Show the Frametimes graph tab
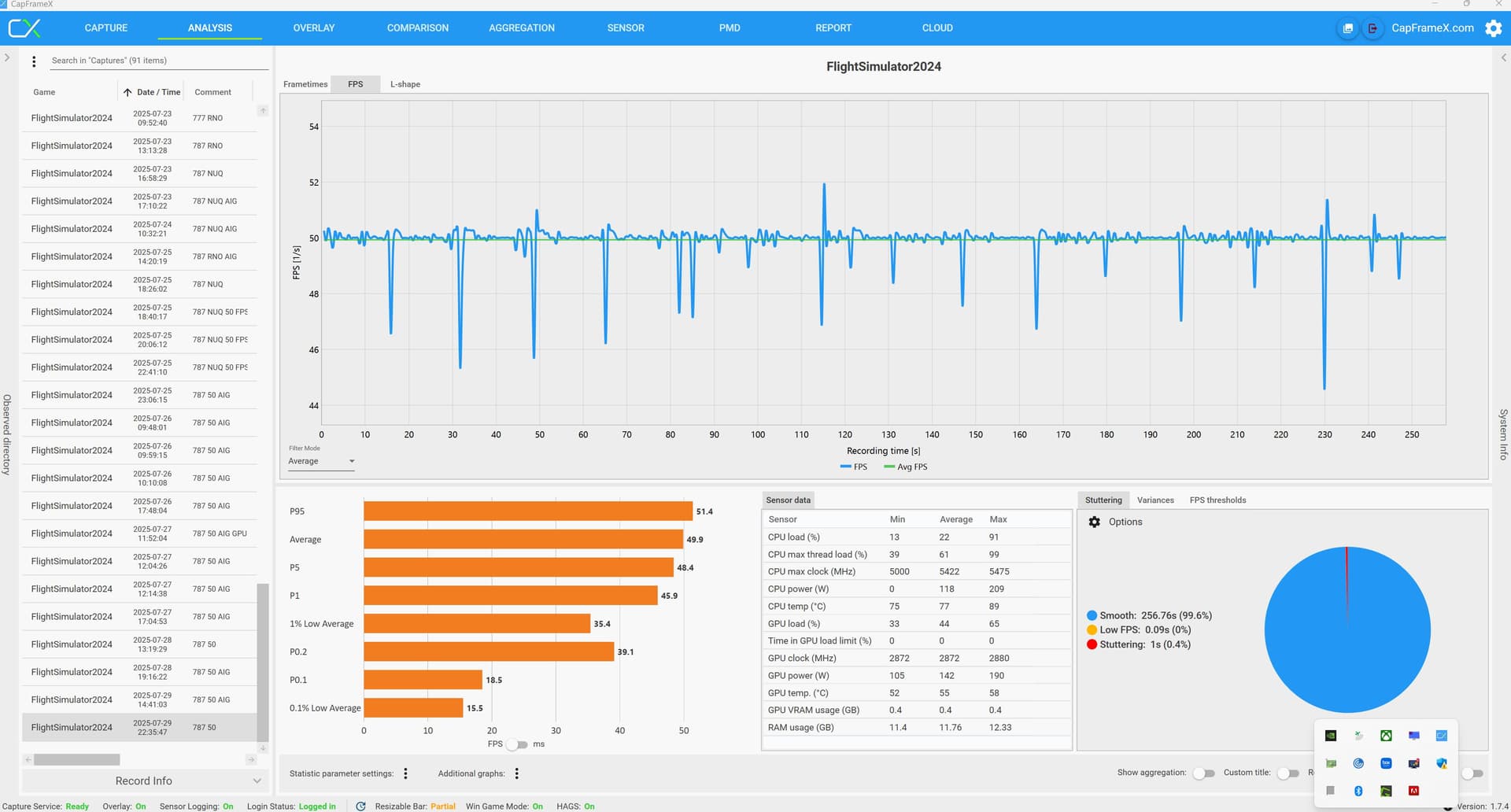Image resolution: width=1511 pixels, height=812 pixels. pyautogui.click(x=305, y=84)
